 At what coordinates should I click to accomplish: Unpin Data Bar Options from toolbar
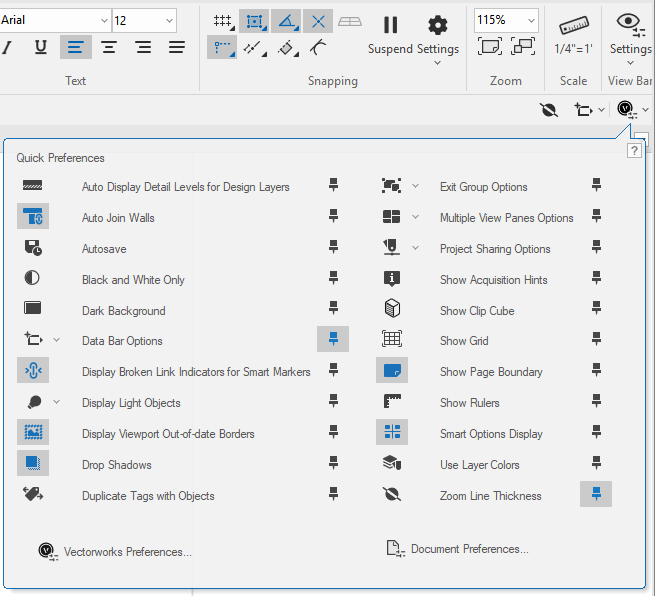(x=333, y=339)
